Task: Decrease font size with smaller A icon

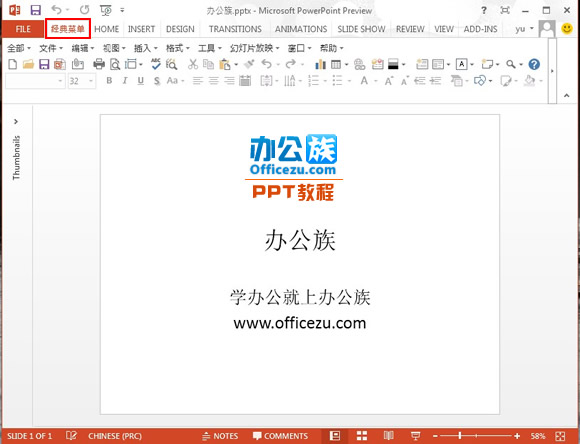Action: pos(404,81)
